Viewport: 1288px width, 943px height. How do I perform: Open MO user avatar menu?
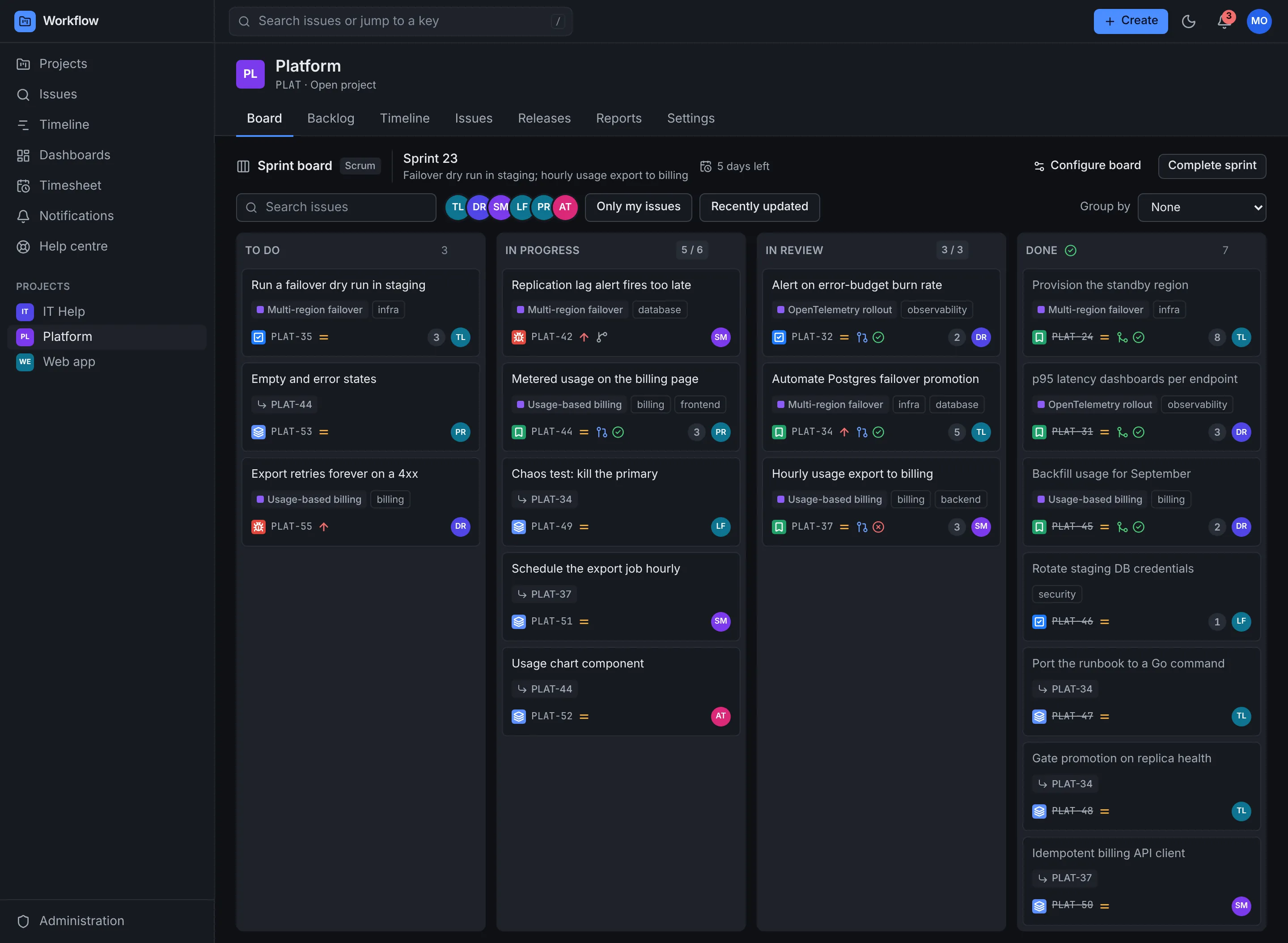[x=1259, y=21]
